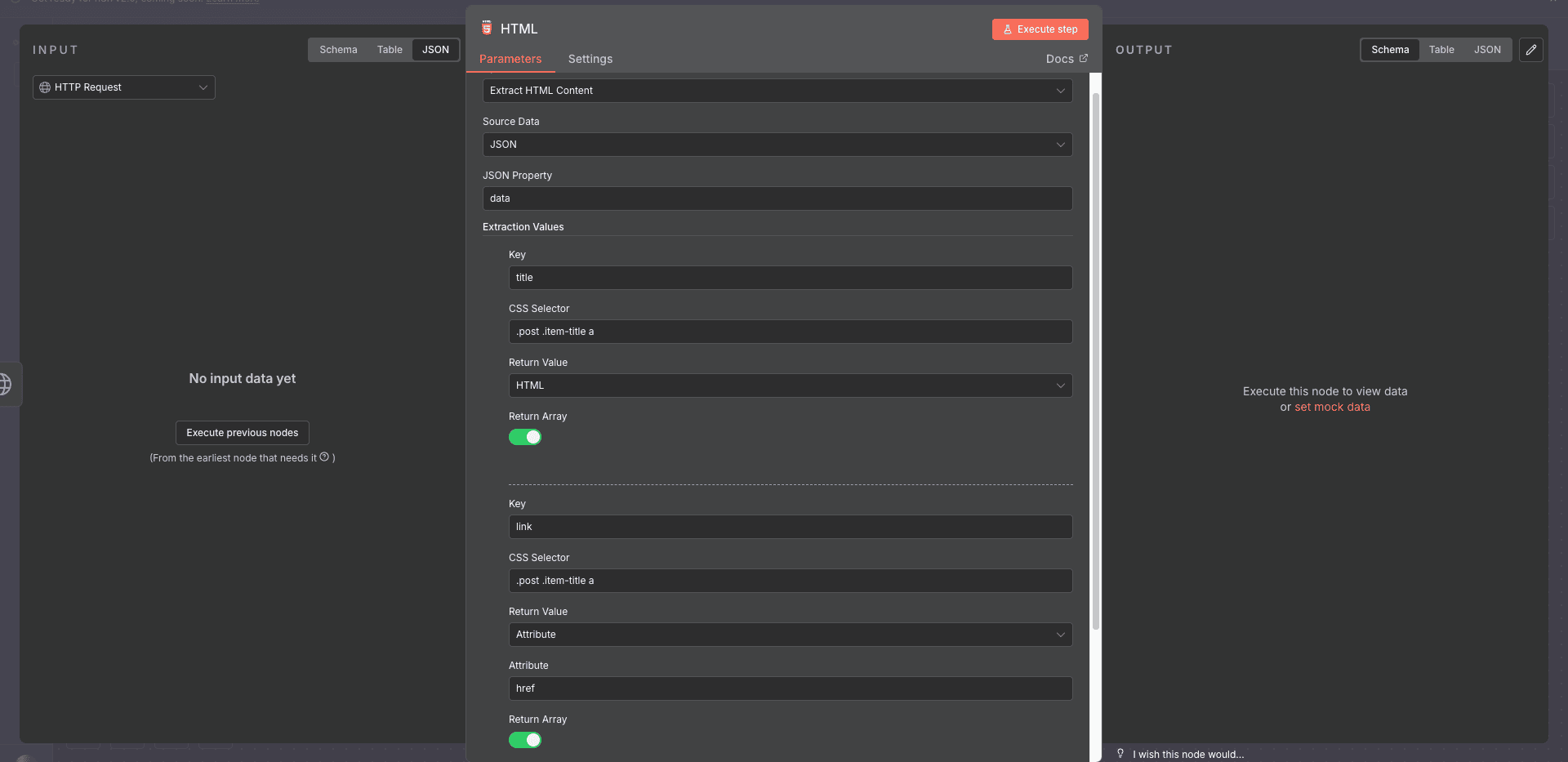Toggle the title Return Array switch
The image size is (1568, 762).
pos(525,437)
